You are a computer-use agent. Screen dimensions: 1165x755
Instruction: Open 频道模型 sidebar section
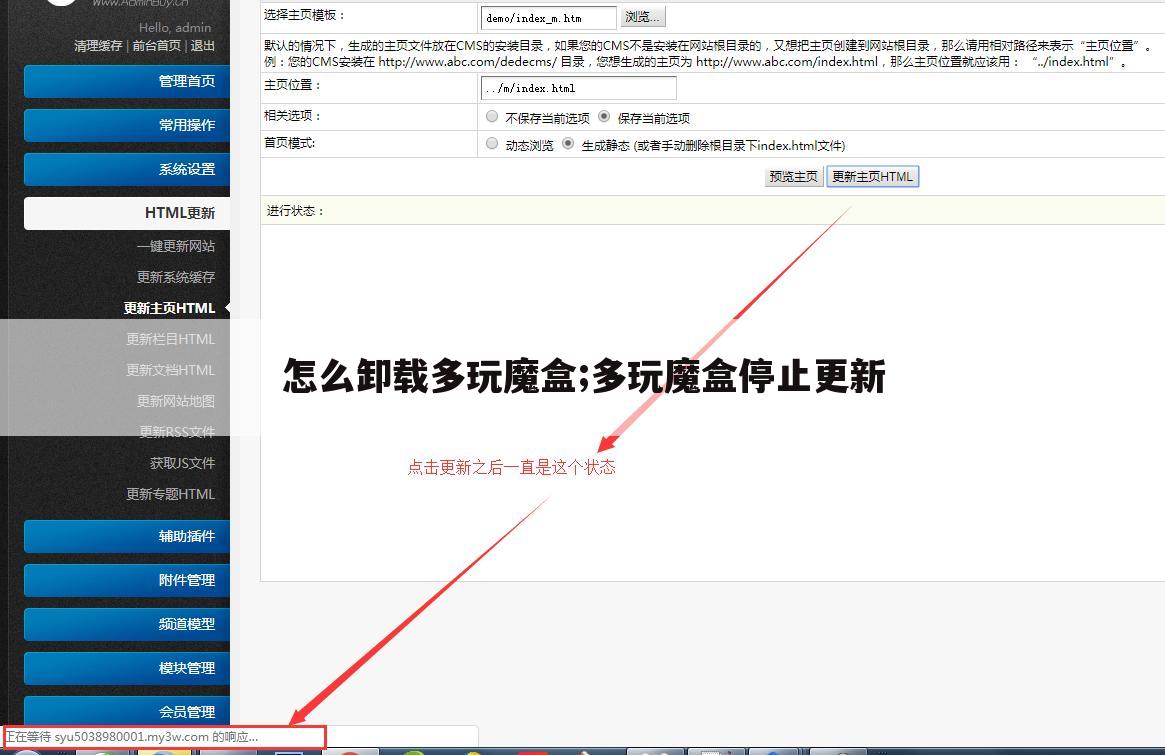pos(127,623)
